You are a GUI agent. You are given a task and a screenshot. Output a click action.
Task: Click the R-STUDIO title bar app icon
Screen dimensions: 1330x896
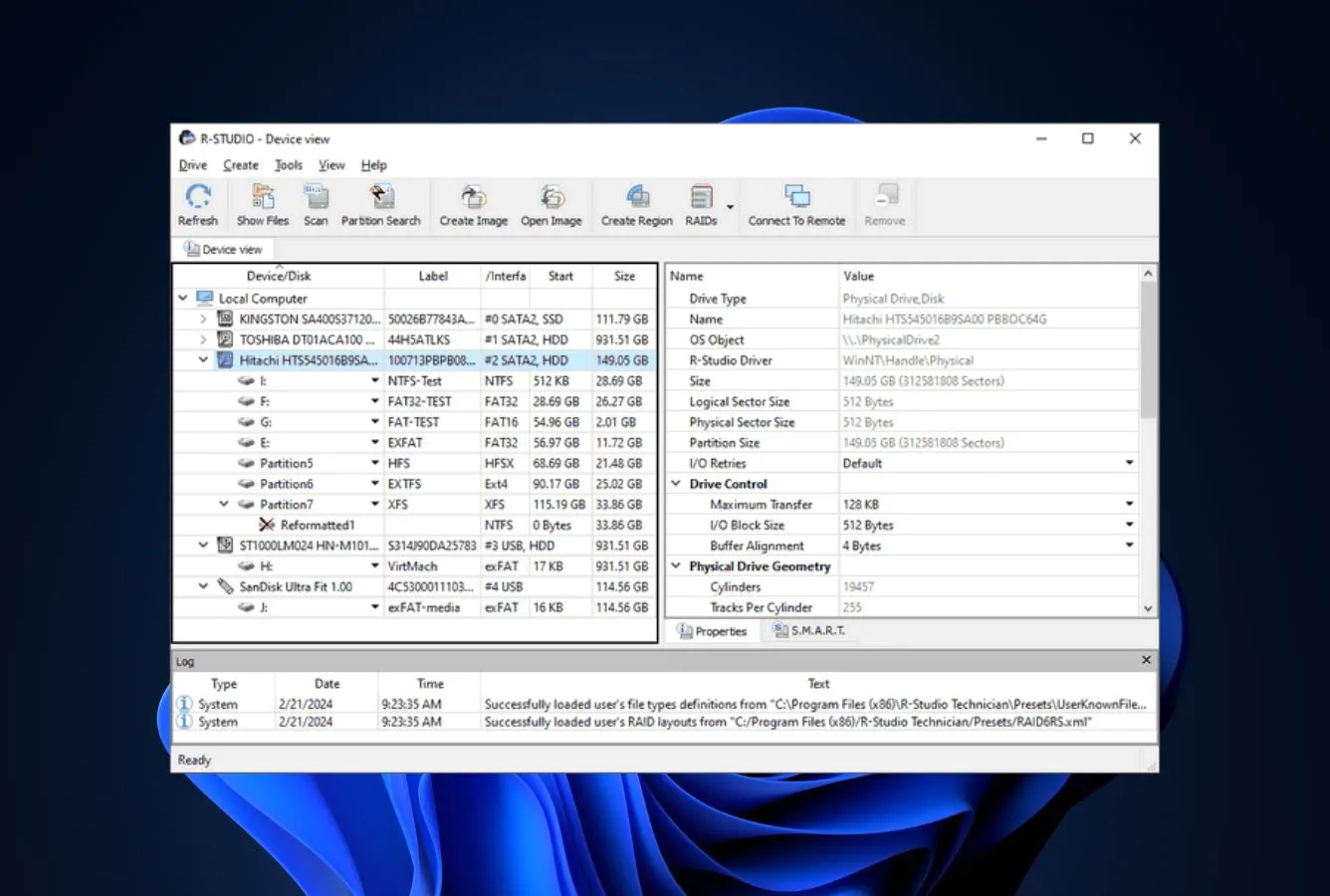pos(187,138)
